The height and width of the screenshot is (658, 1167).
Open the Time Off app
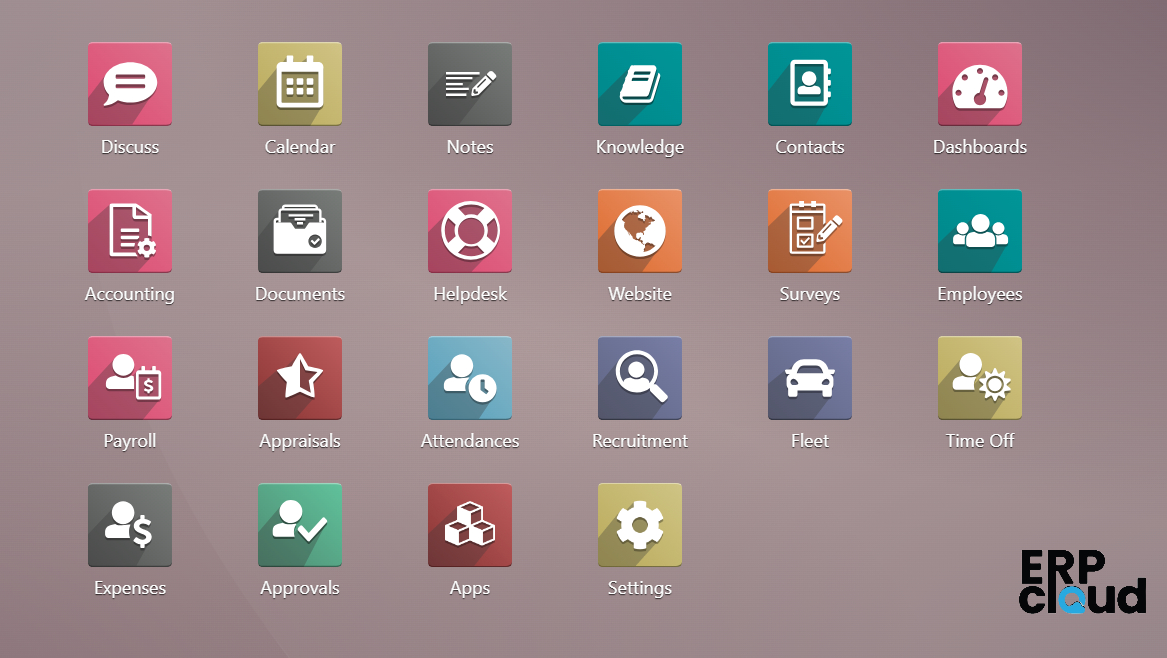pyautogui.click(x=979, y=378)
